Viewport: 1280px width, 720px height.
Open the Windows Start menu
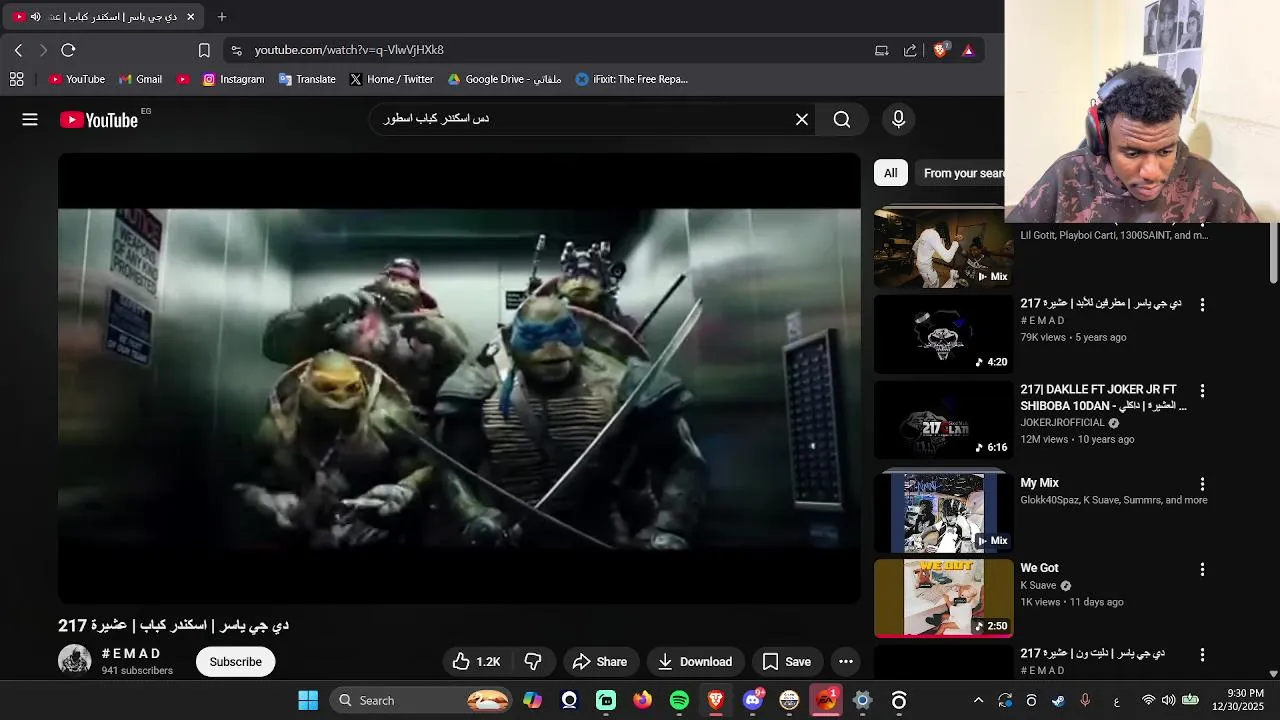pos(308,701)
